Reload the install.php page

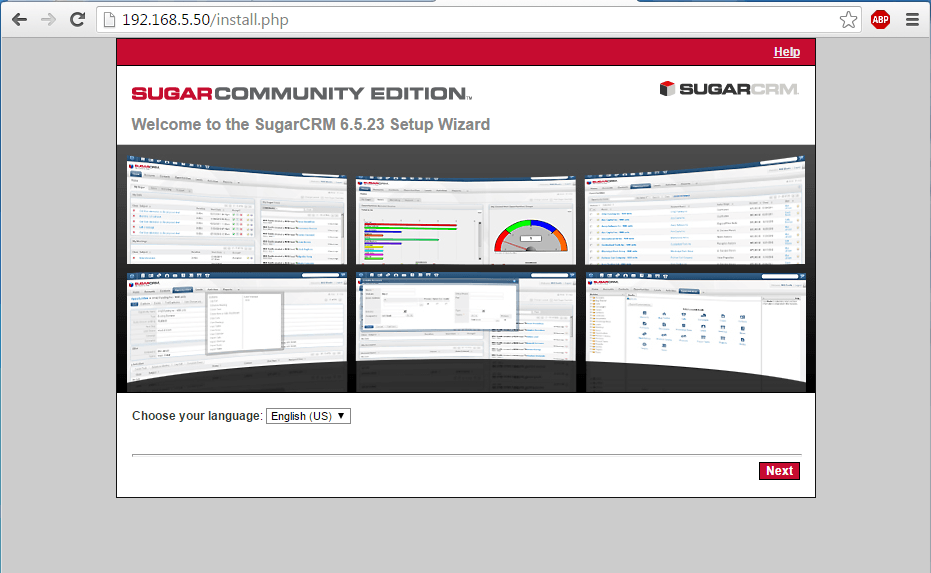pyautogui.click(x=77, y=20)
